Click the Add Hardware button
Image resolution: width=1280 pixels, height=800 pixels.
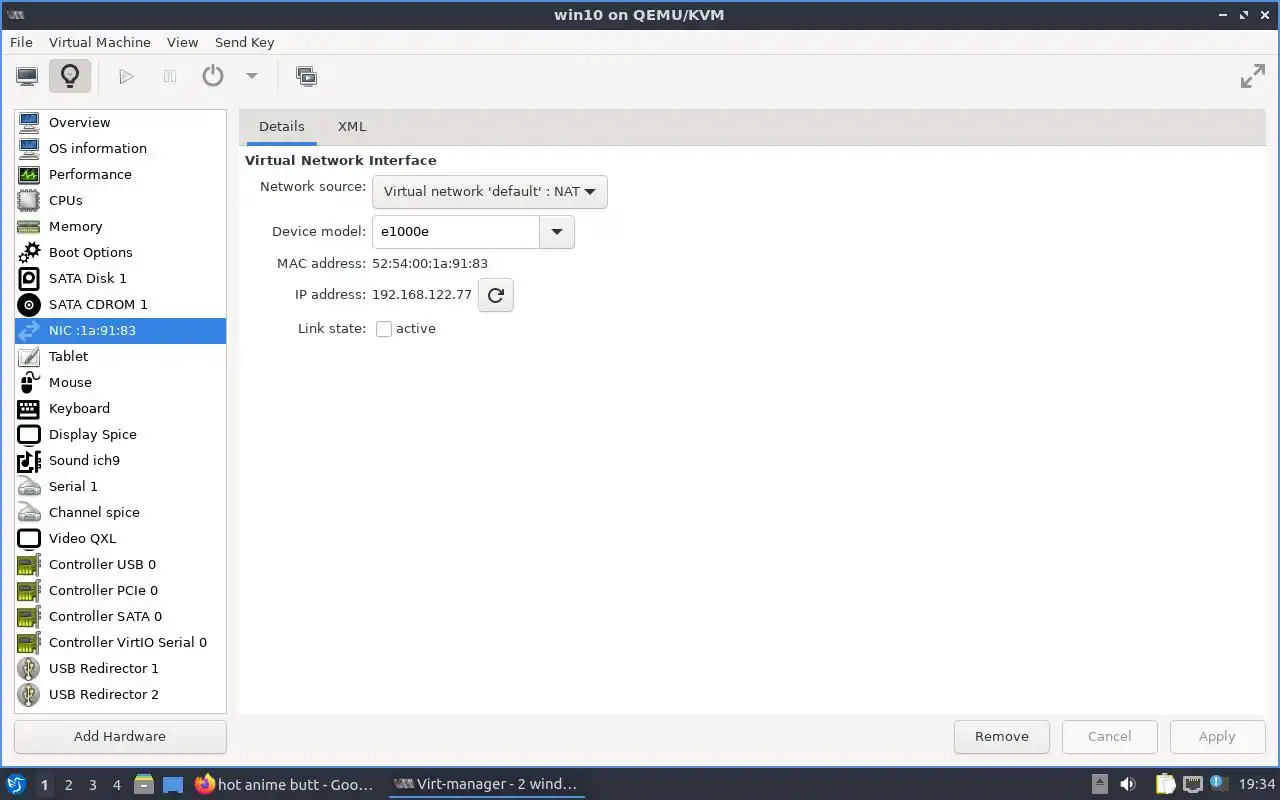click(x=120, y=736)
